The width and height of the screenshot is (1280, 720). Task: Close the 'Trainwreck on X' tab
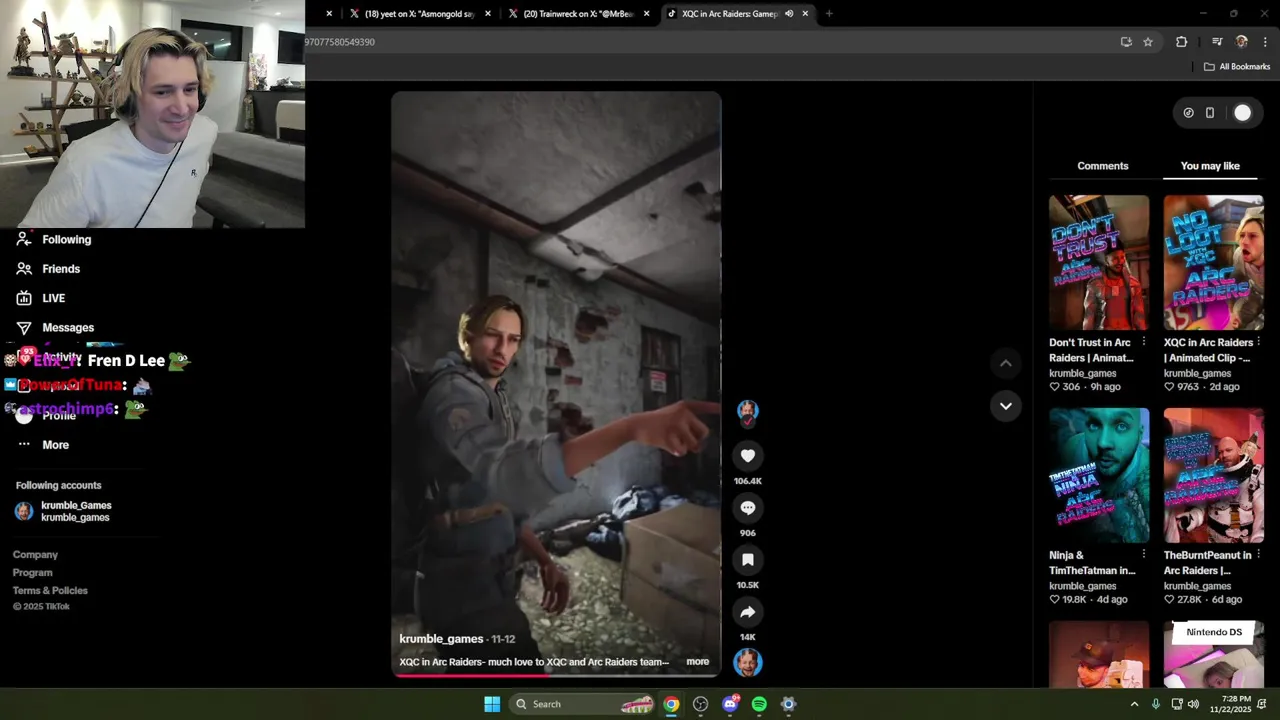click(x=647, y=14)
